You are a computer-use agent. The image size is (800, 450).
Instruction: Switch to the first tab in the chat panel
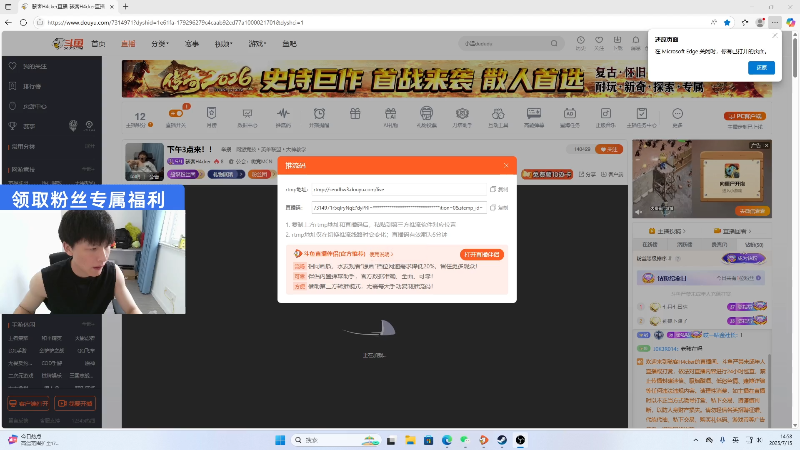pyautogui.click(x=649, y=244)
